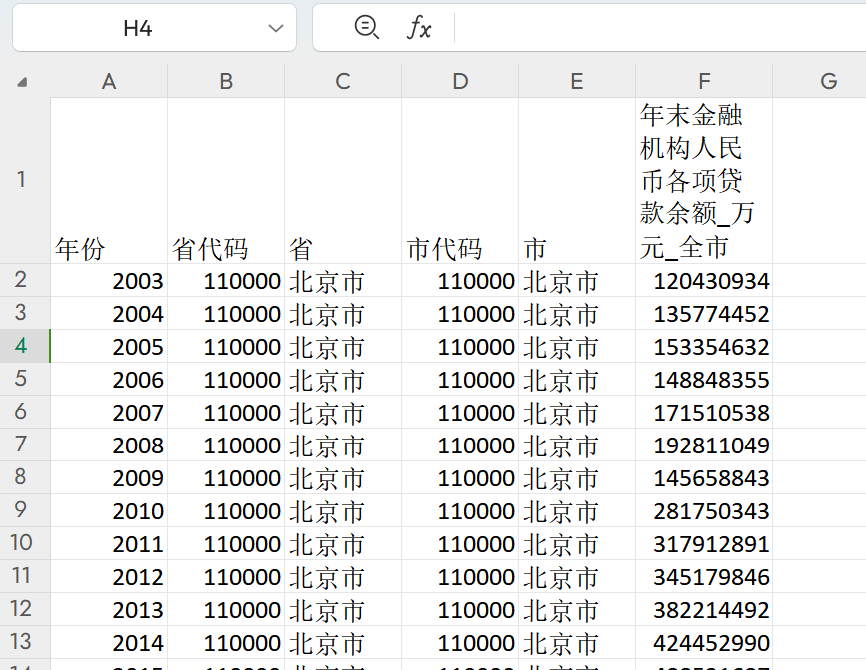Screen dimensions: 866x670
Task: Select the cell containing year 2011
Action: click(109, 544)
